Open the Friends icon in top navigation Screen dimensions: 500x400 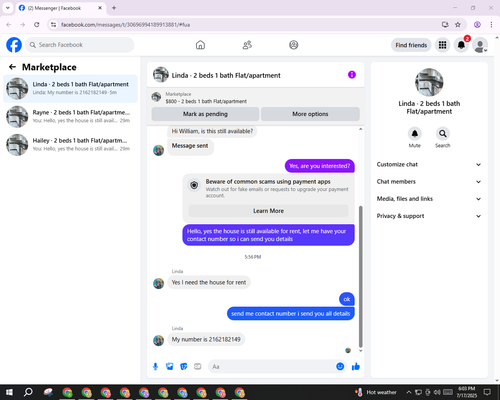pyautogui.click(x=247, y=45)
